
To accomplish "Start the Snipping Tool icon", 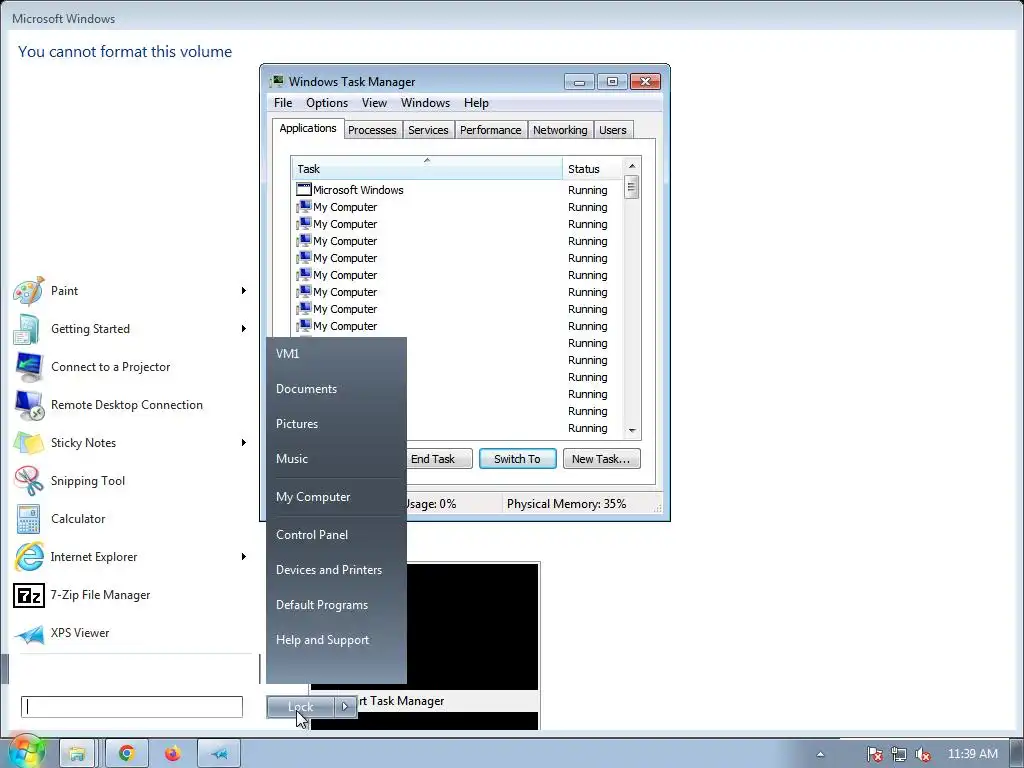I will pyautogui.click(x=29, y=481).
